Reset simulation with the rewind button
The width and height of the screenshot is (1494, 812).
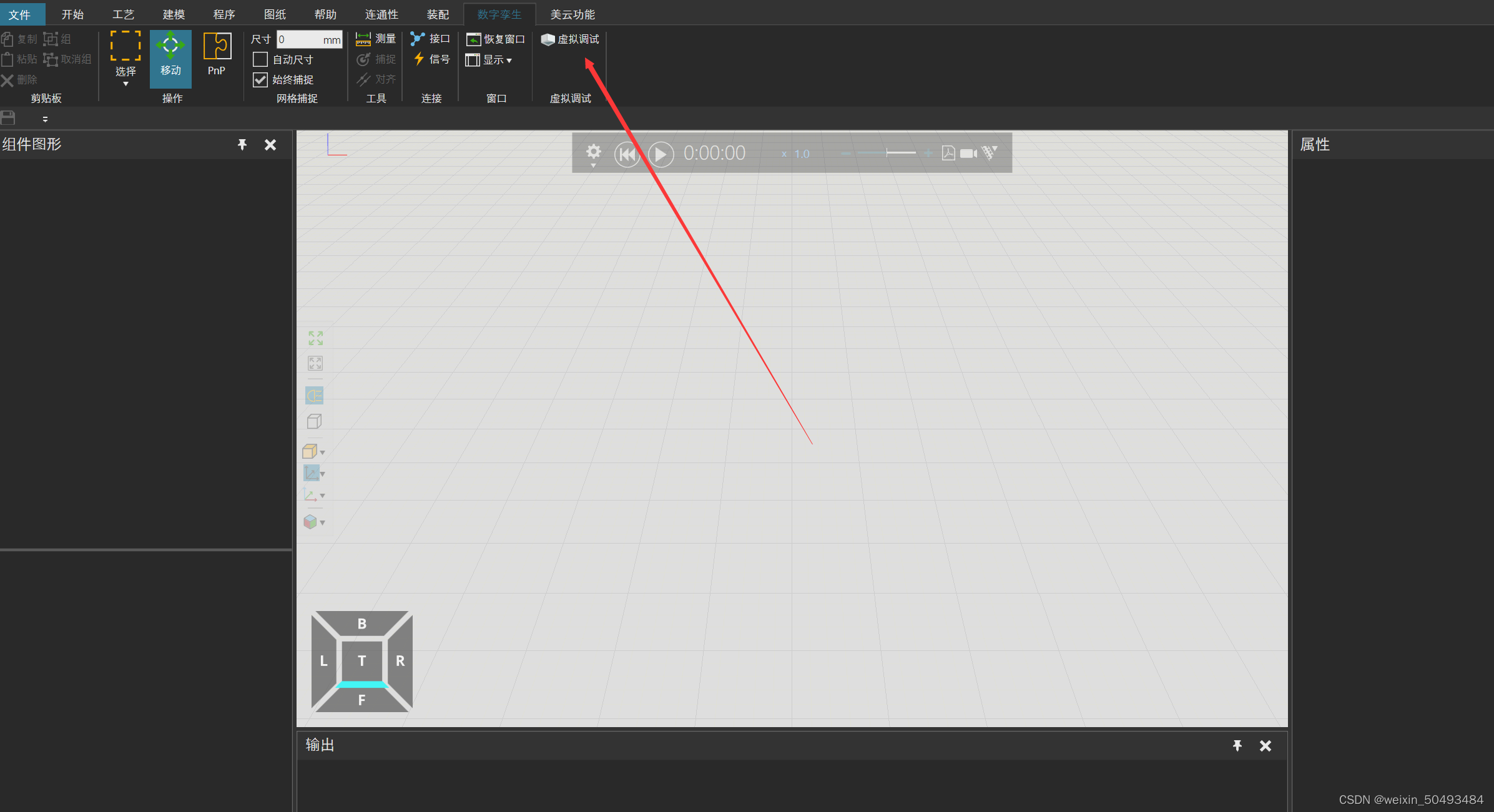click(x=627, y=154)
